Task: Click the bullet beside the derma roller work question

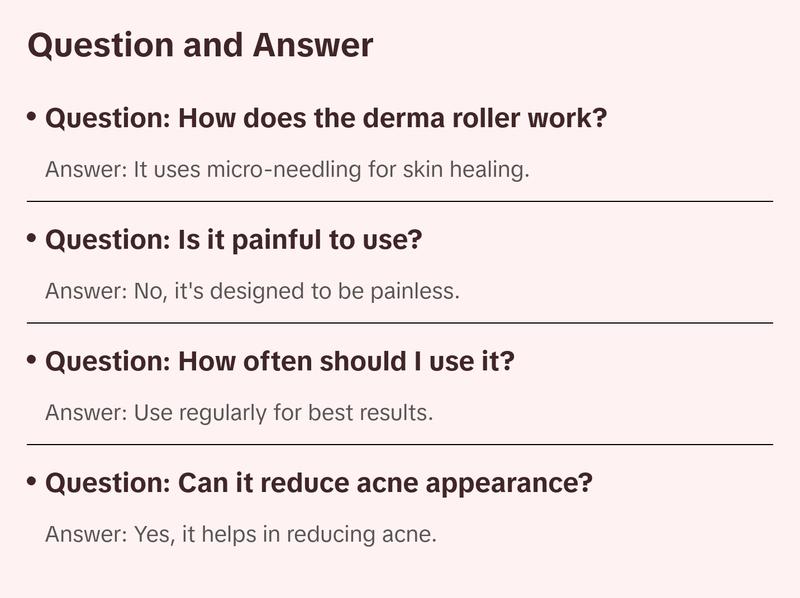Action: pos(32,116)
